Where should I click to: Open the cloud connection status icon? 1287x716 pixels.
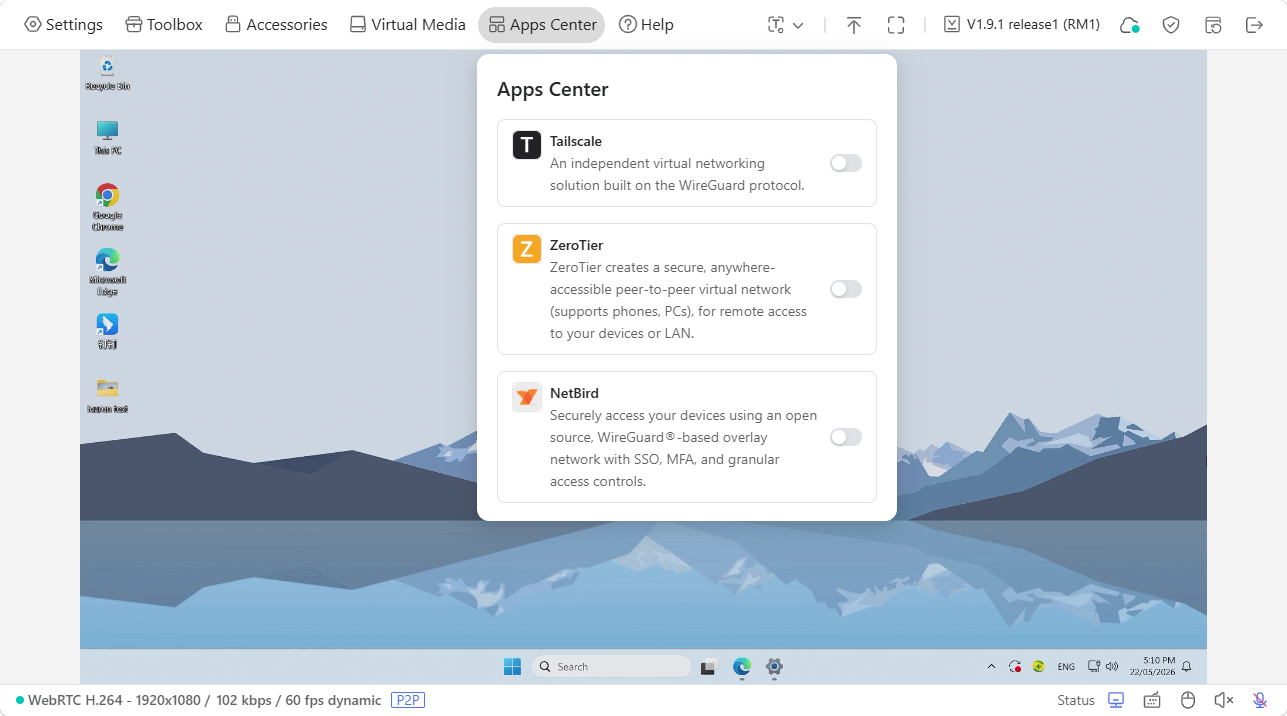(1129, 25)
